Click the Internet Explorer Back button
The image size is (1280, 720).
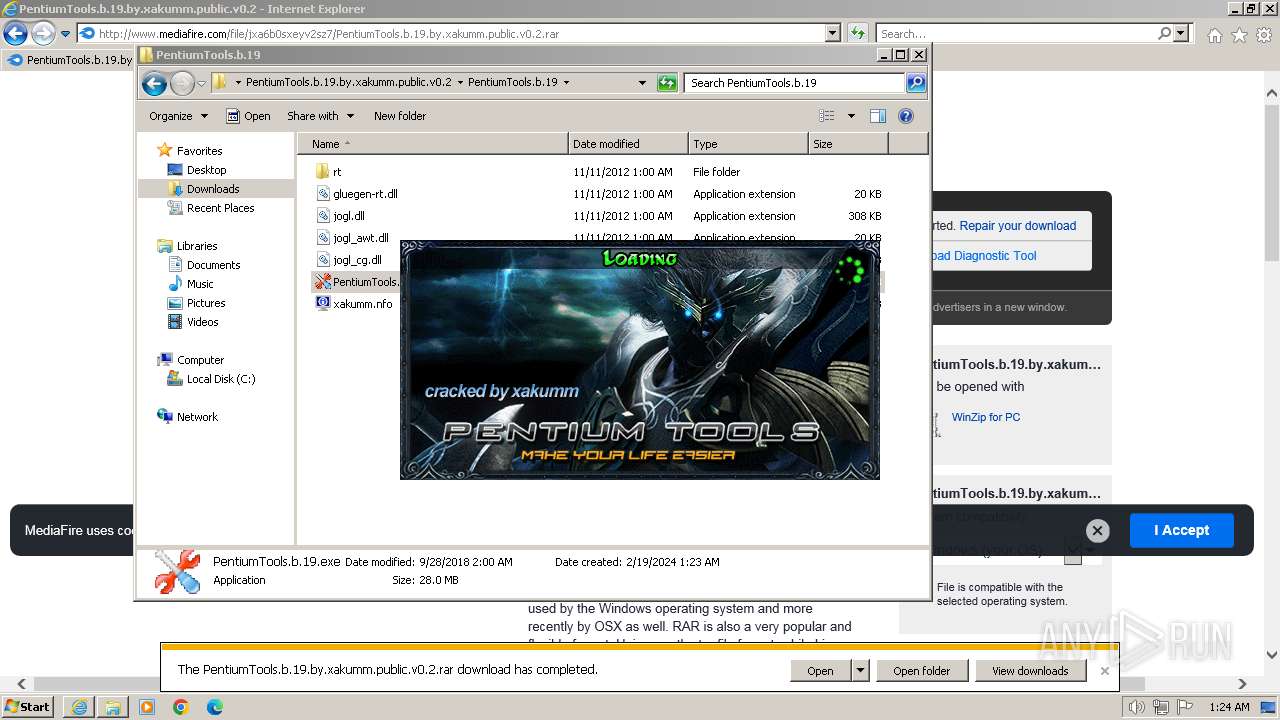(15, 34)
